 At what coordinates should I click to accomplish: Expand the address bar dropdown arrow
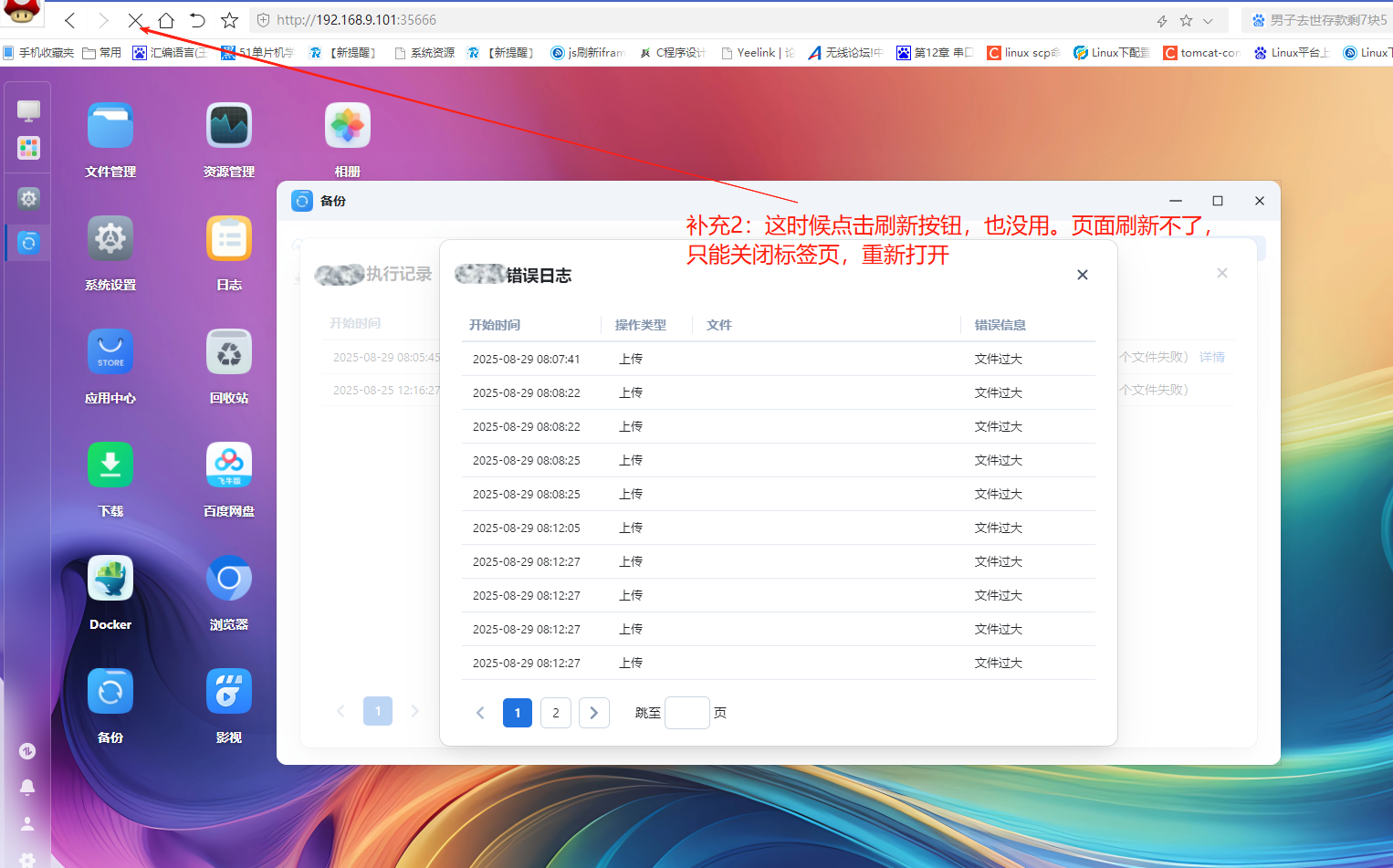[x=1208, y=21]
